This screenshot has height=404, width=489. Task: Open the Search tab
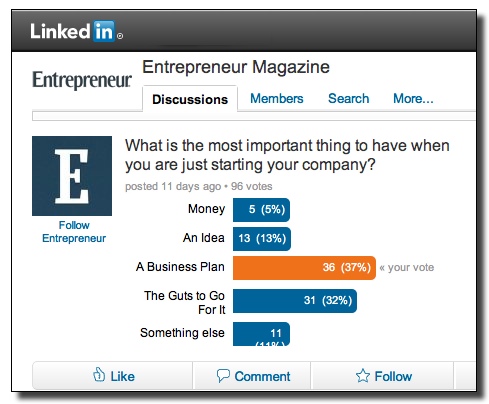[348, 99]
